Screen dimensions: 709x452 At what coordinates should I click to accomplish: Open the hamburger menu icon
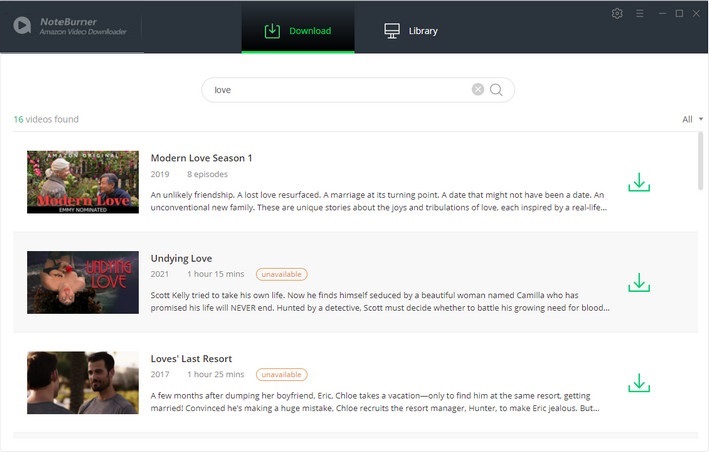click(x=639, y=14)
